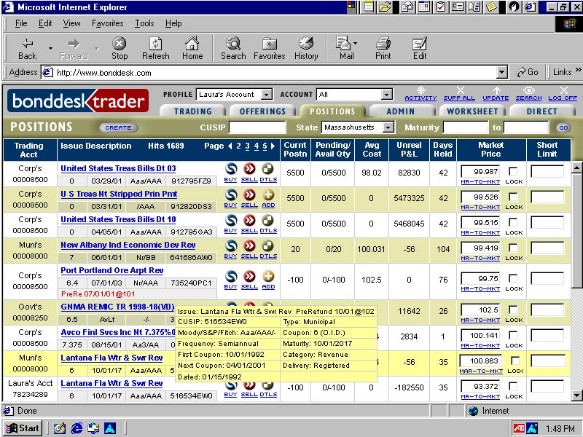583x437 pixels.
Task: Enable Lock checkbox for Port Portland row
Action: 513,278
